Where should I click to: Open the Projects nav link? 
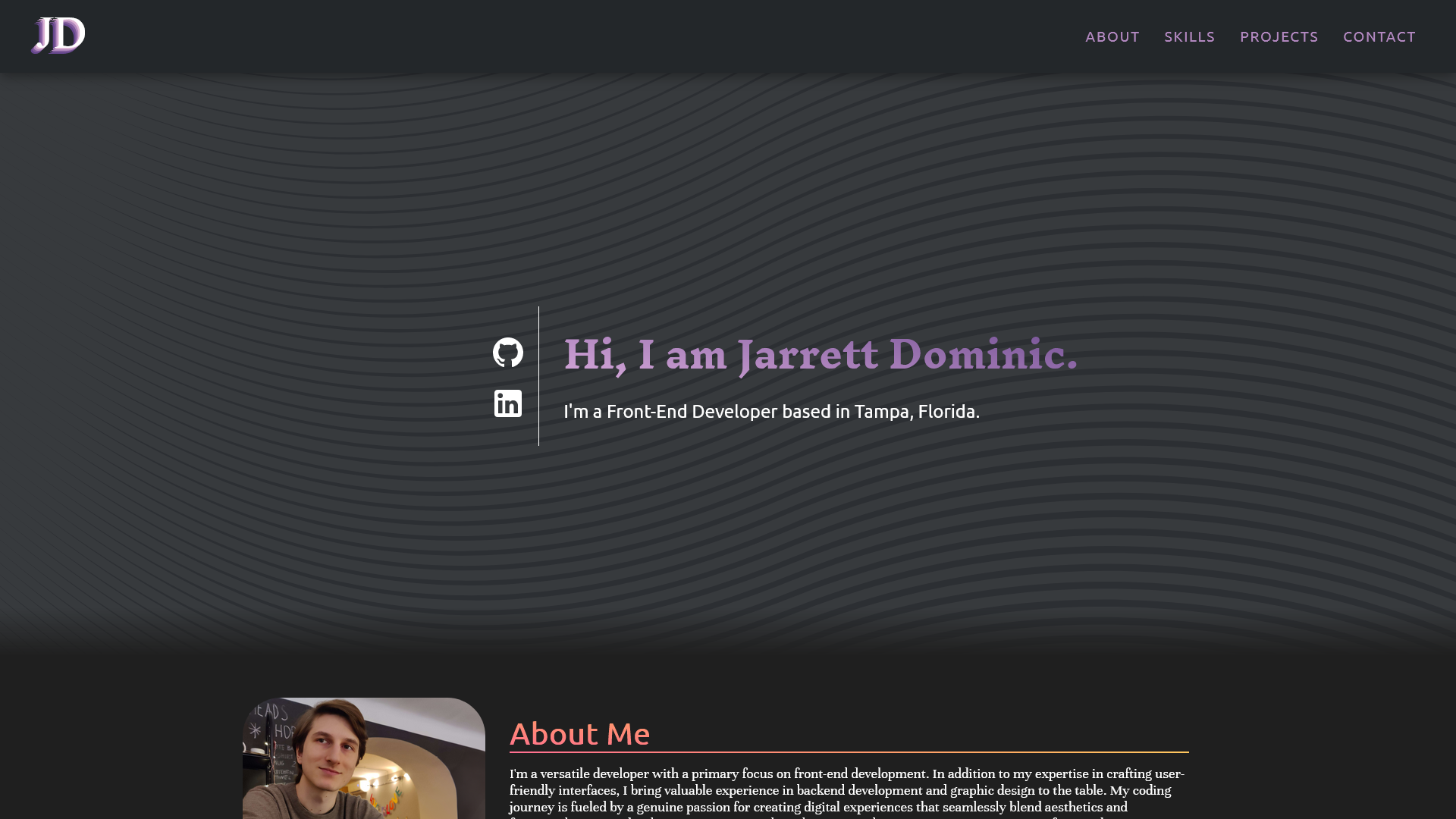click(x=1279, y=36)
